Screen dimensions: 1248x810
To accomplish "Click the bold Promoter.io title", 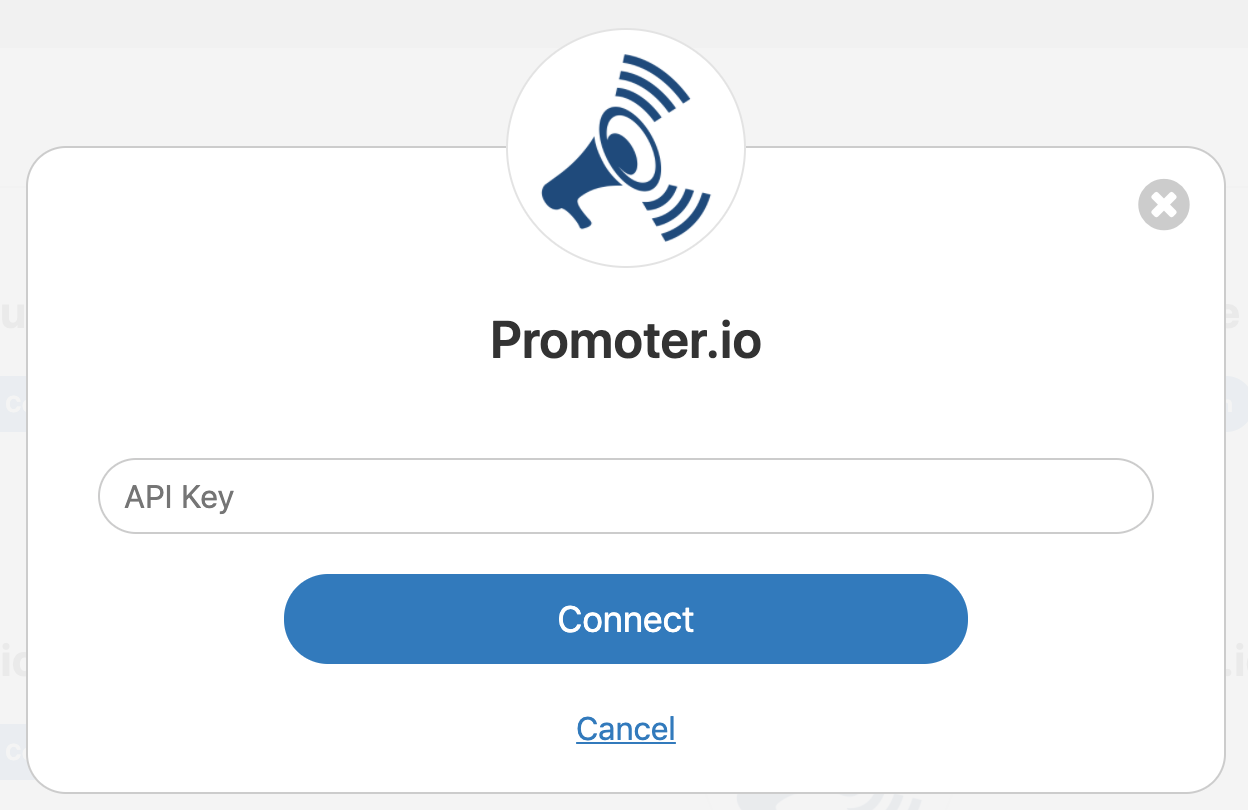I will pyautogui.click(x=626, y=342).
